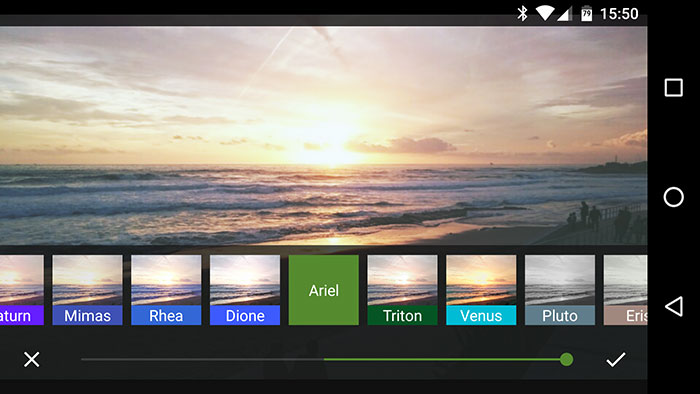
Task: Tap the sunset photo preview
Action: pos(324,136)
